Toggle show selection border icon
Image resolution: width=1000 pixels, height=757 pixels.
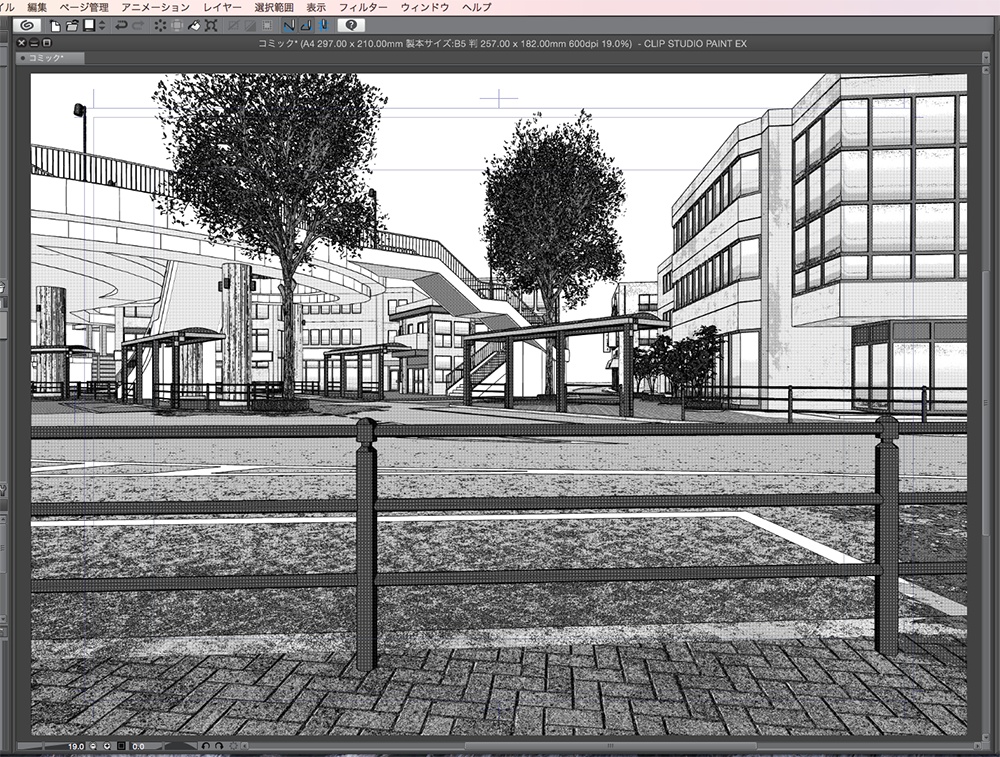(267, 26)
